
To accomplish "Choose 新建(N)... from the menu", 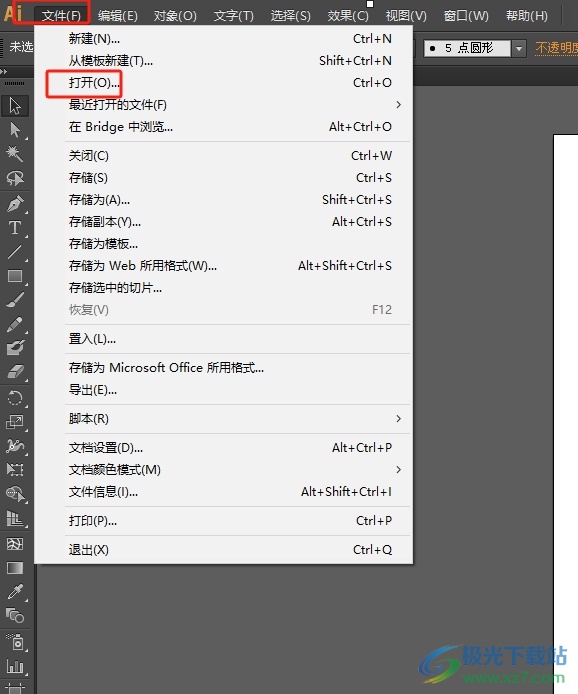I will 223,39.
